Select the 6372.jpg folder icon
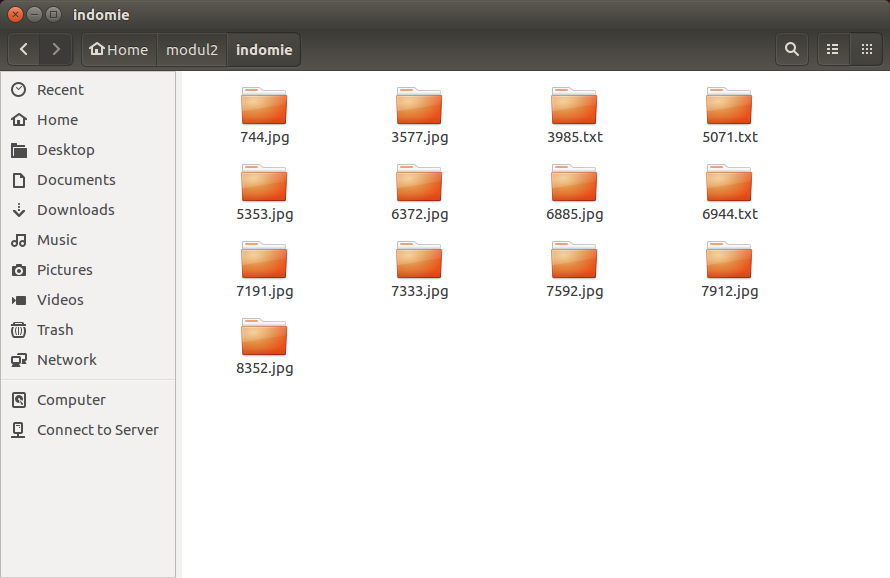Viewport: 890px width, 578px height. pyautogui.click(x=419, y=183)
